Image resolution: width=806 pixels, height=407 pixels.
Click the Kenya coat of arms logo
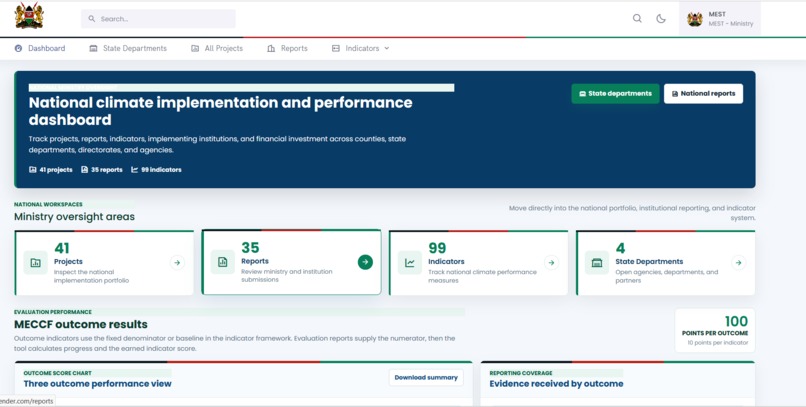coord(29,16)
